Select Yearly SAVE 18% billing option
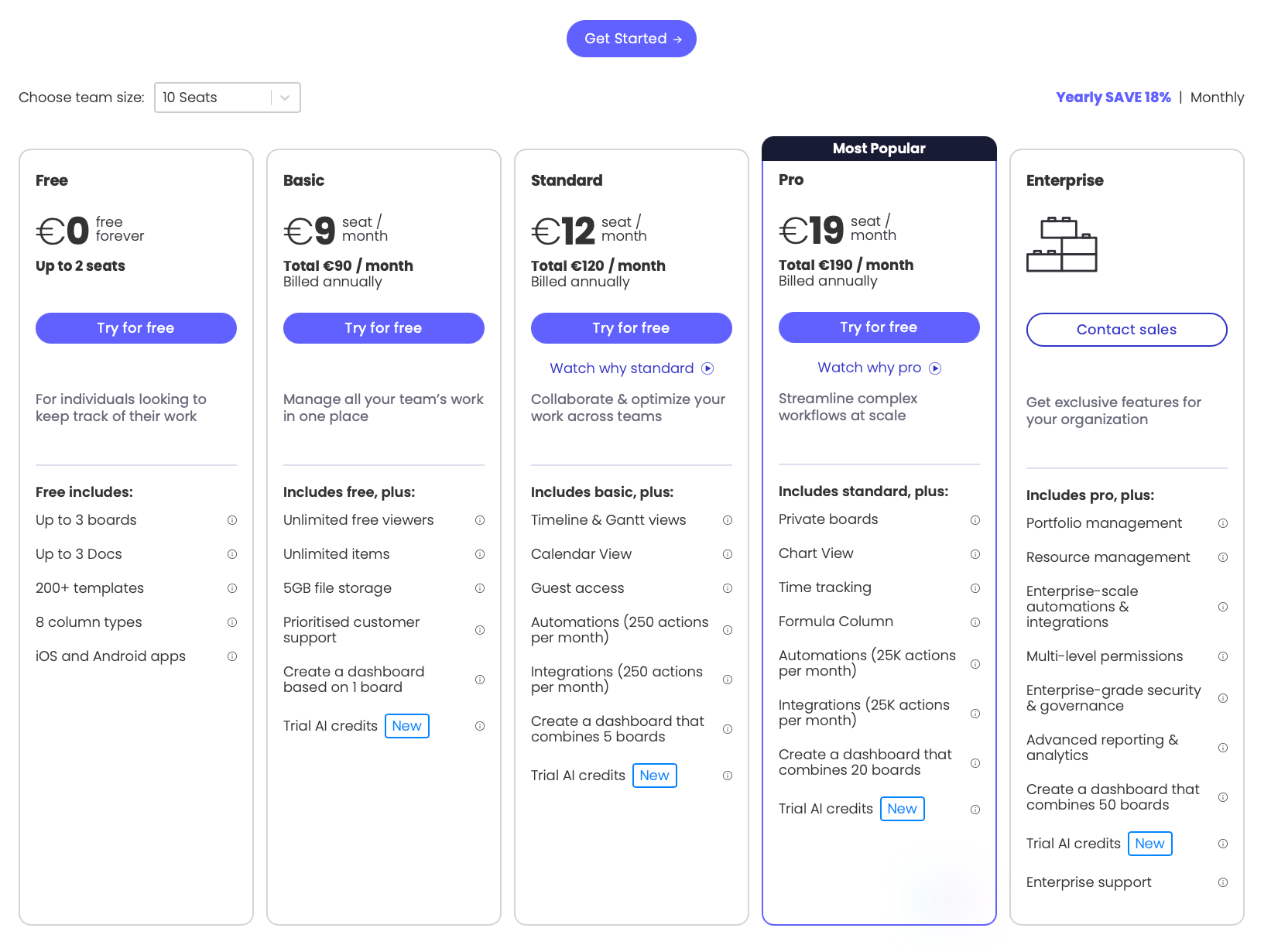The image size is (1271, 952). tap(1113, 97)
